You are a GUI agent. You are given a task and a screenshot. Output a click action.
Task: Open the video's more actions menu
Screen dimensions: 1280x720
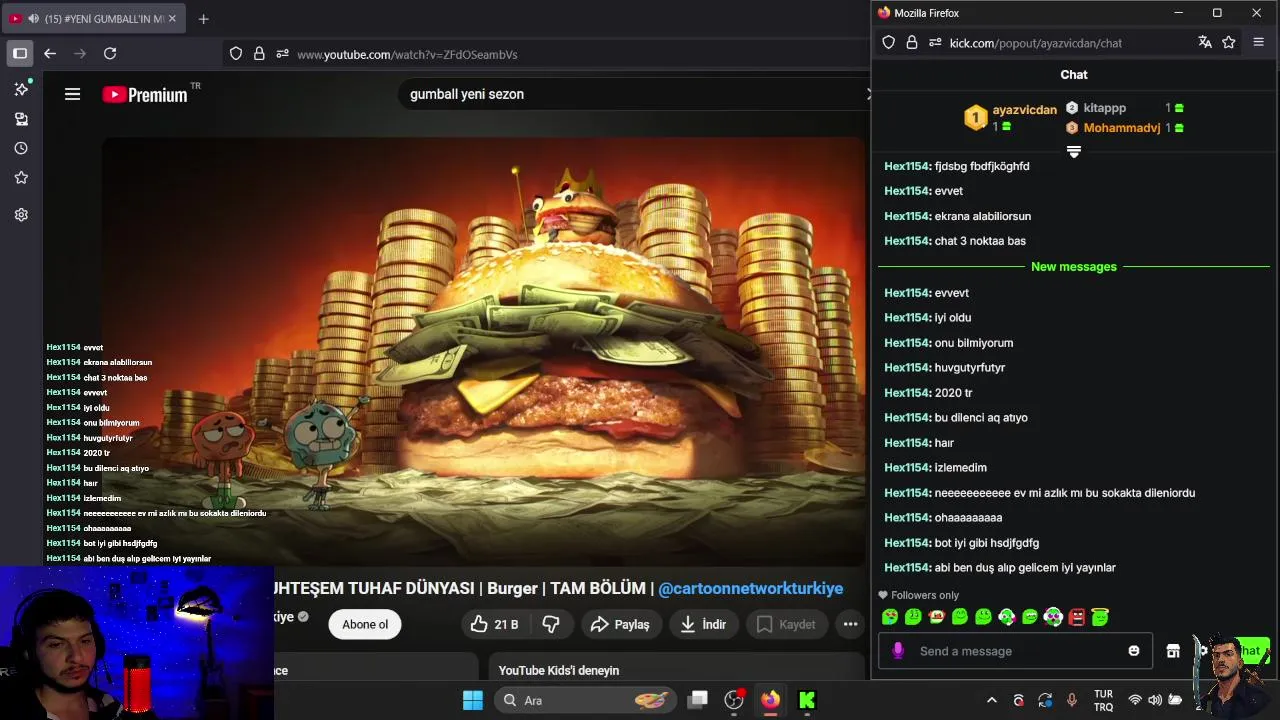tap(850, 624)
